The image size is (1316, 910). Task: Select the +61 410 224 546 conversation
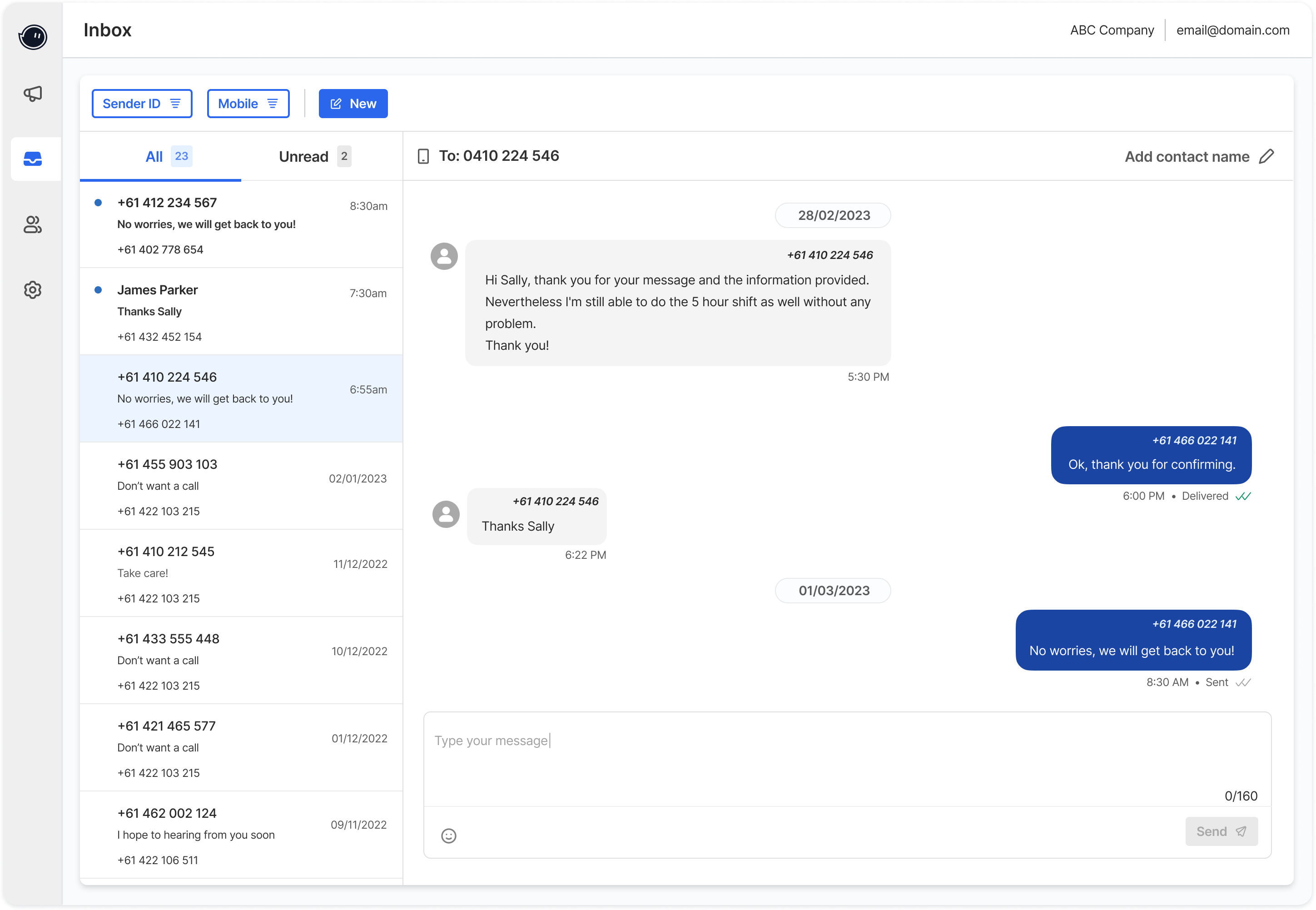tap(241, 398)
